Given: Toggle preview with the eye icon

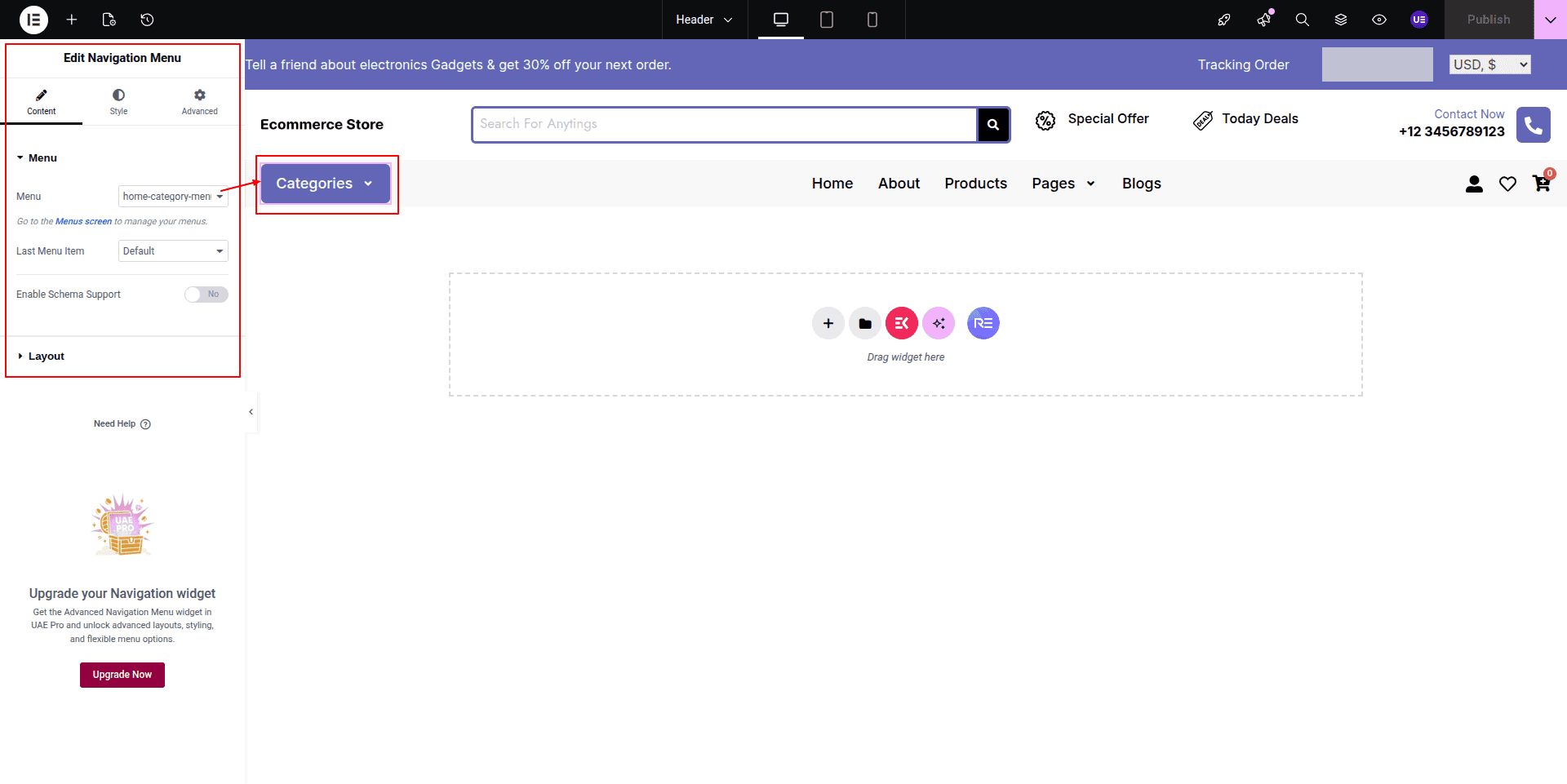Looking at the screenshot, I should click(1378, 20).
